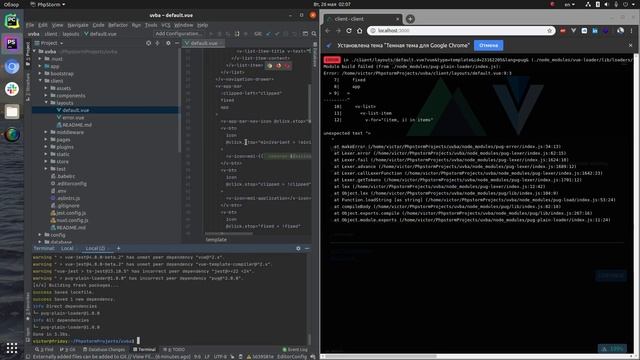The width and height of the screenshot is (640, 360).
Task: Expand the config folder
Action: click(x=40, y=235)
